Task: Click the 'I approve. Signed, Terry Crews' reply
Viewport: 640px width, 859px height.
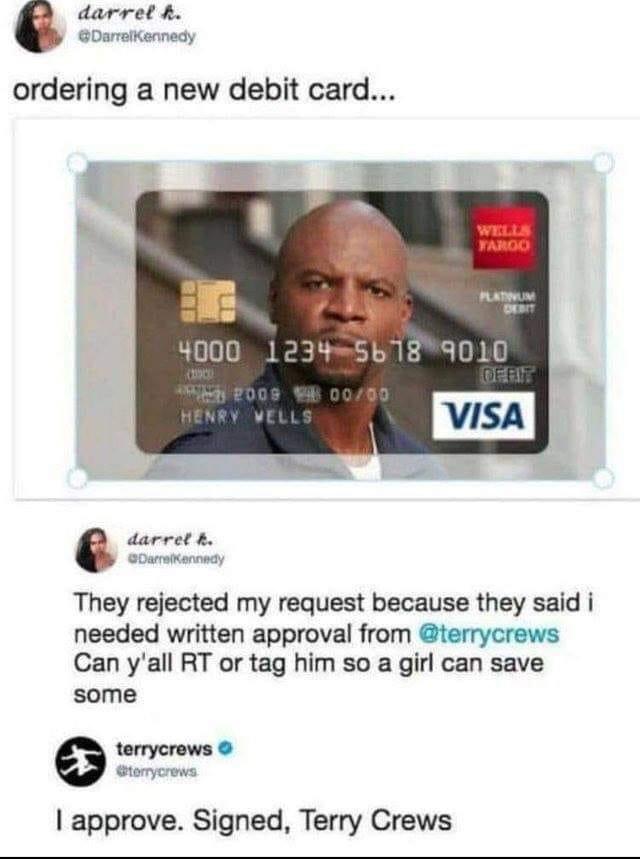Action: click(x=254, y=820)
